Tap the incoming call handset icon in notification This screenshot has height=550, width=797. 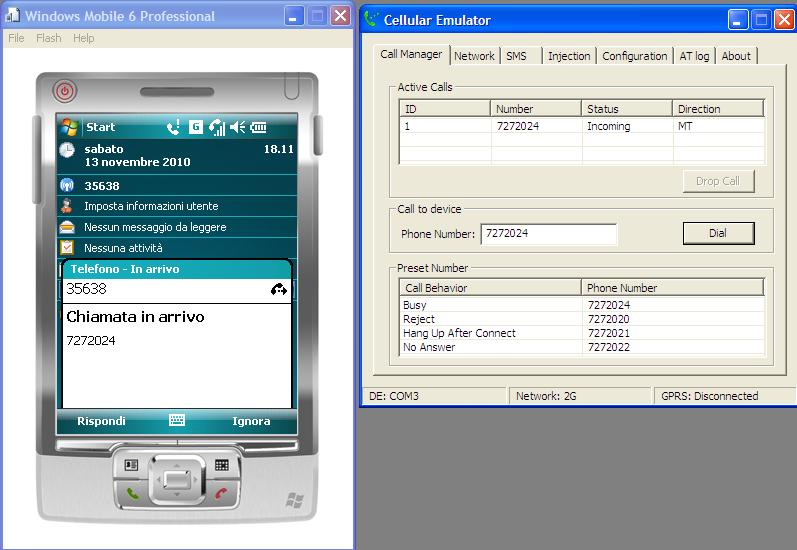pyautogui.click(x=279, y=289)
